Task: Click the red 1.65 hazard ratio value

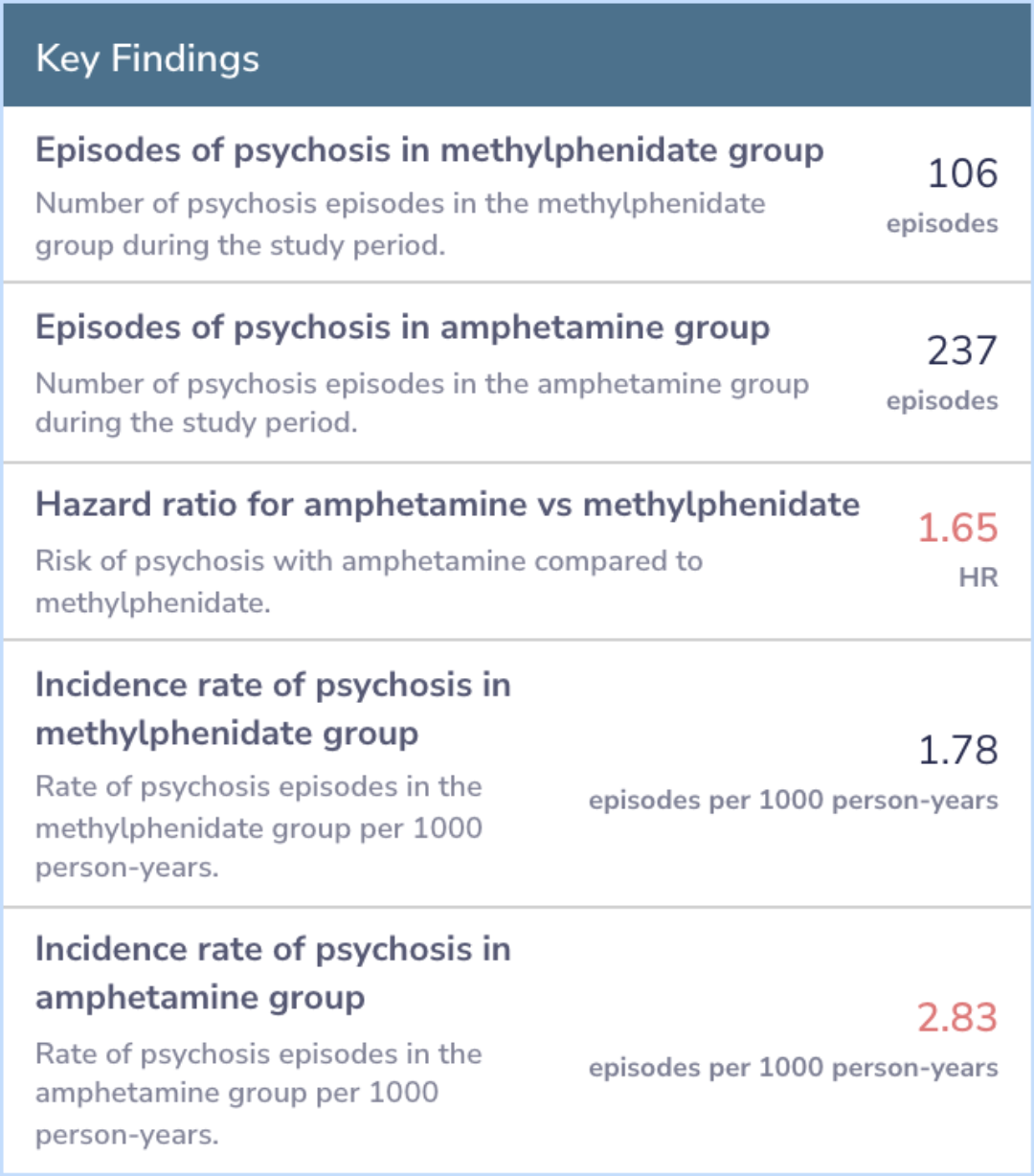Action: coord(957,528)
